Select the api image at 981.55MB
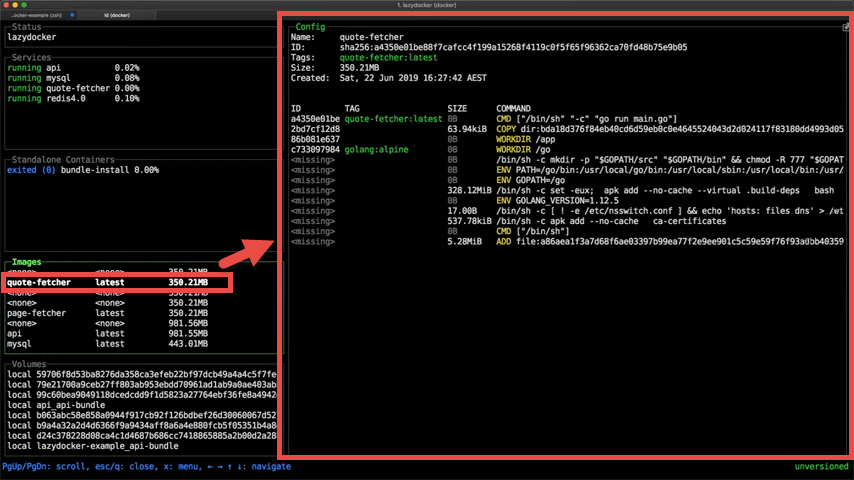 point(16,334)
